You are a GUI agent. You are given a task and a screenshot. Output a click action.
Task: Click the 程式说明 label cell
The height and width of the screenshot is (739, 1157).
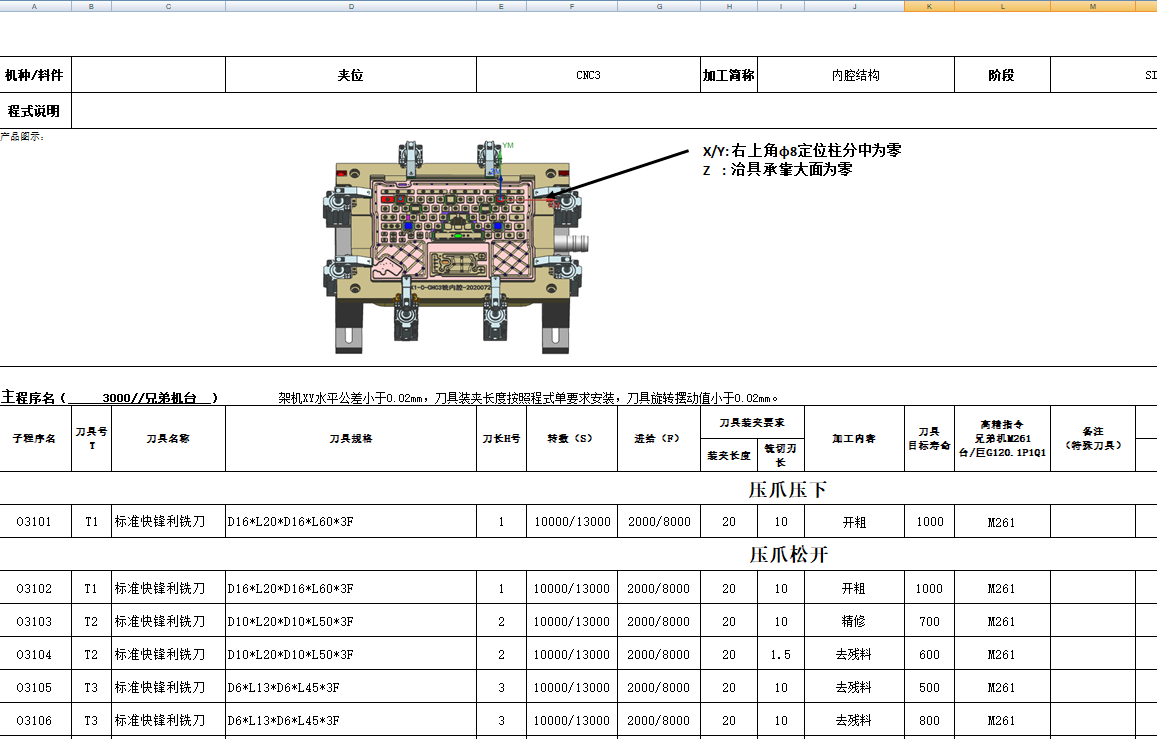point(35,111)
